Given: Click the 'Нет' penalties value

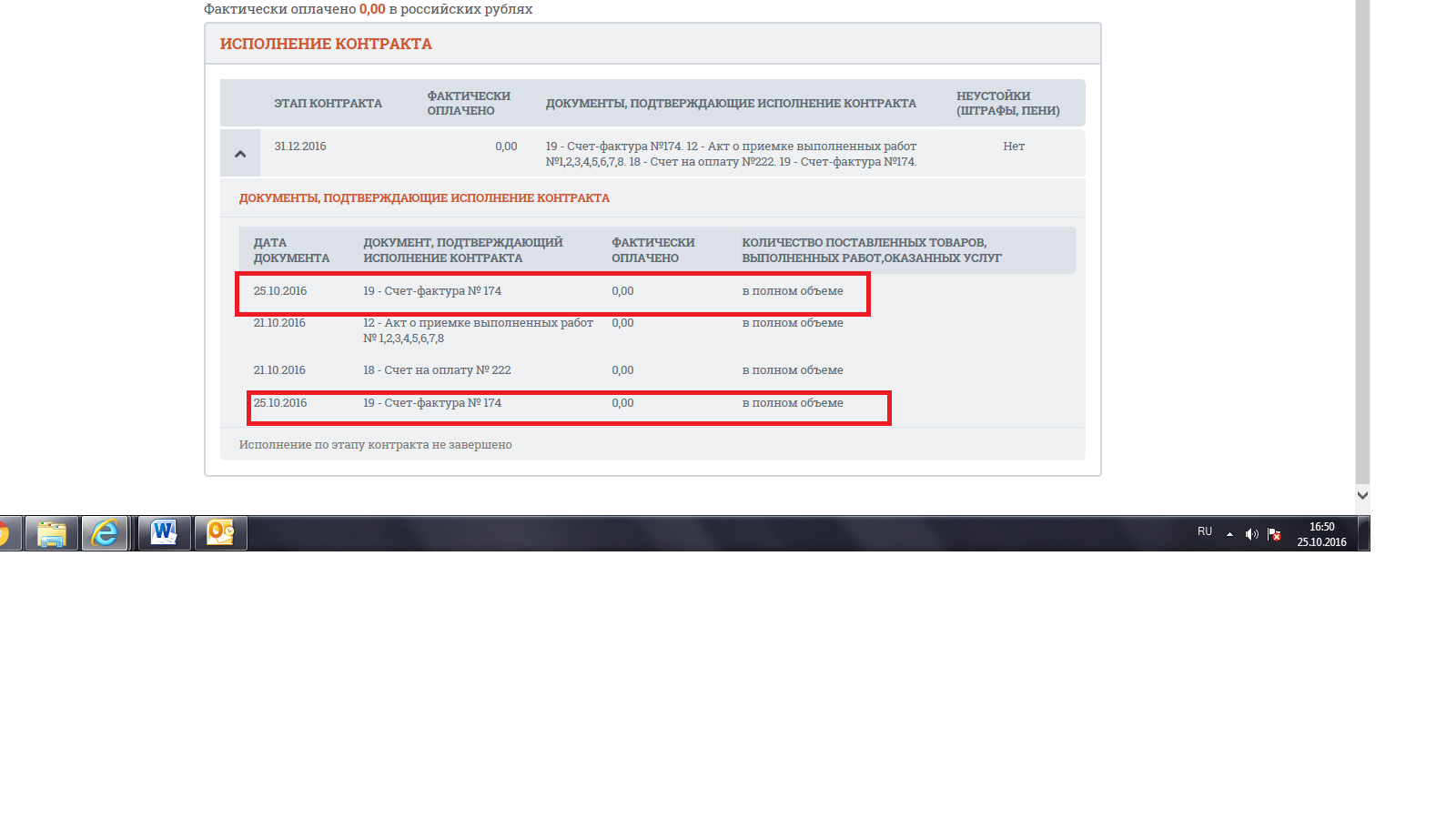Looking at the screenshot, I should click(1014, 147).
